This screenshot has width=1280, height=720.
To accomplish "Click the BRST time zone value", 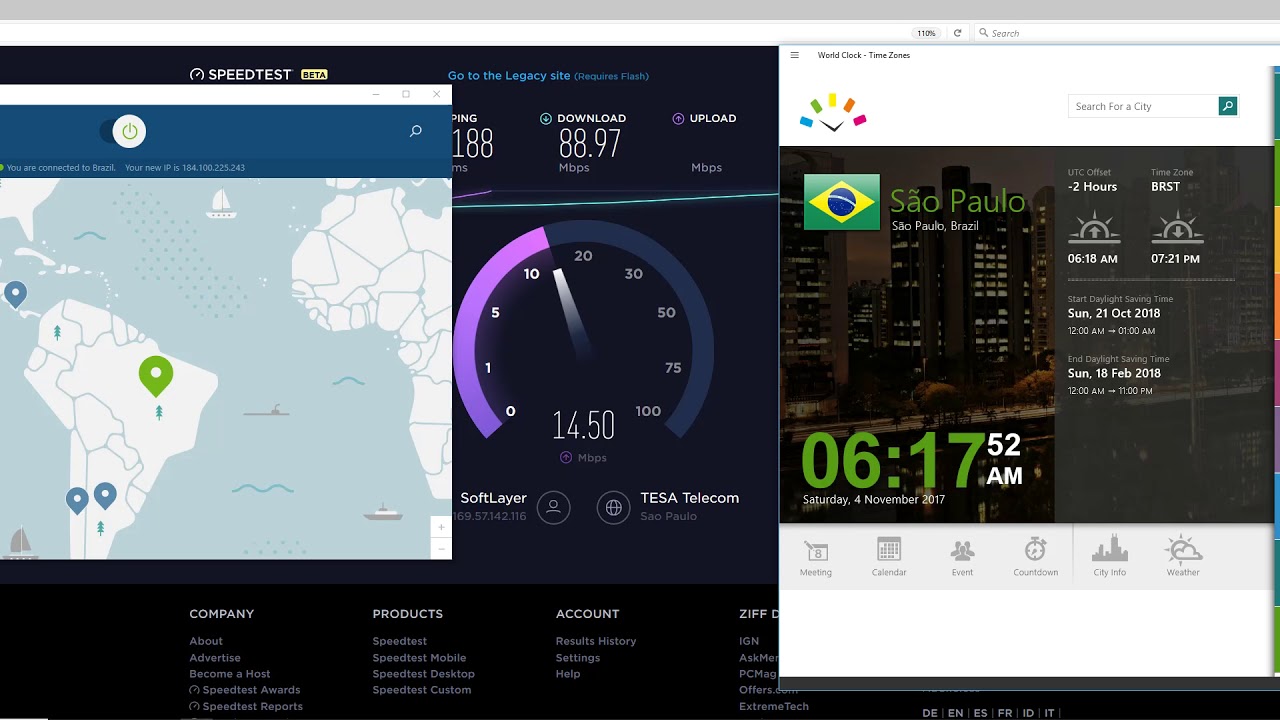I will (x=1165, y=187).
